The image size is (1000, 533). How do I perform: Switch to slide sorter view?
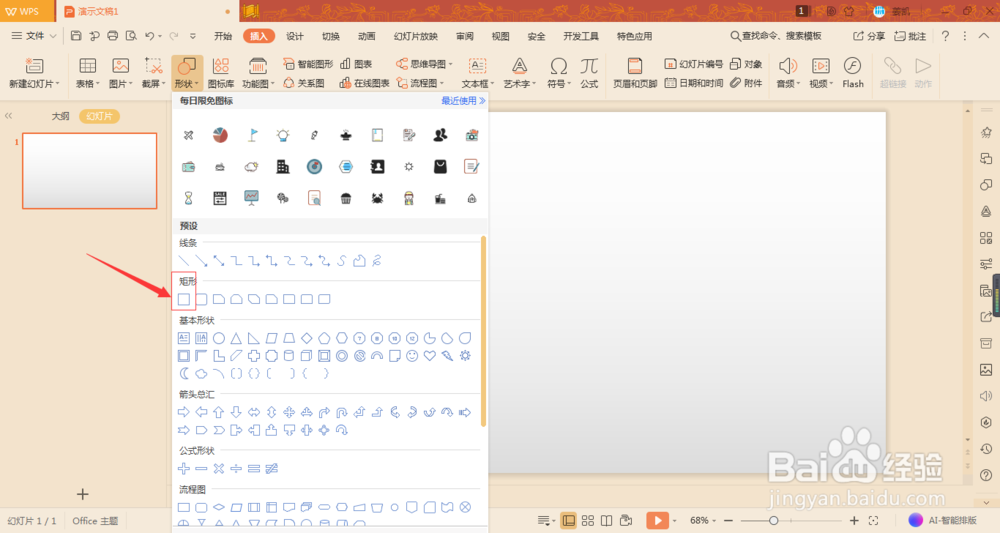click(x=588, y=521)
